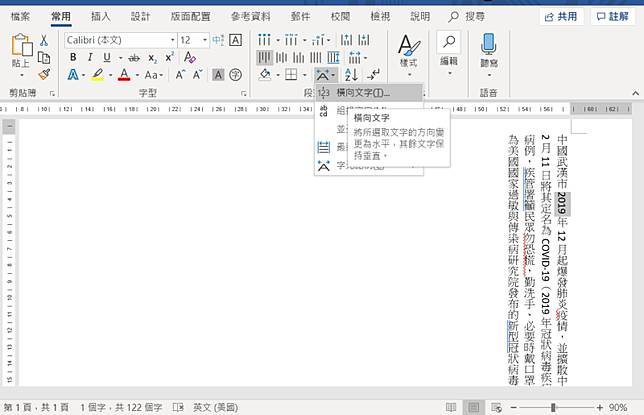Click the Sort A-Z icon
The image size is (644, 415).
click(x=352, y=75)
